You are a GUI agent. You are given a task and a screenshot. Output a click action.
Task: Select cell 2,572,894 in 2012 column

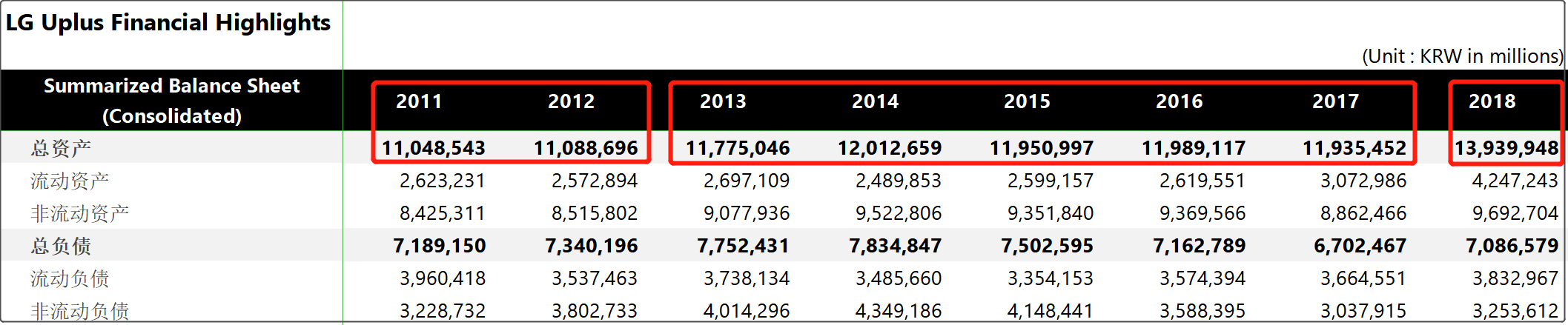[x=595, y=181]
